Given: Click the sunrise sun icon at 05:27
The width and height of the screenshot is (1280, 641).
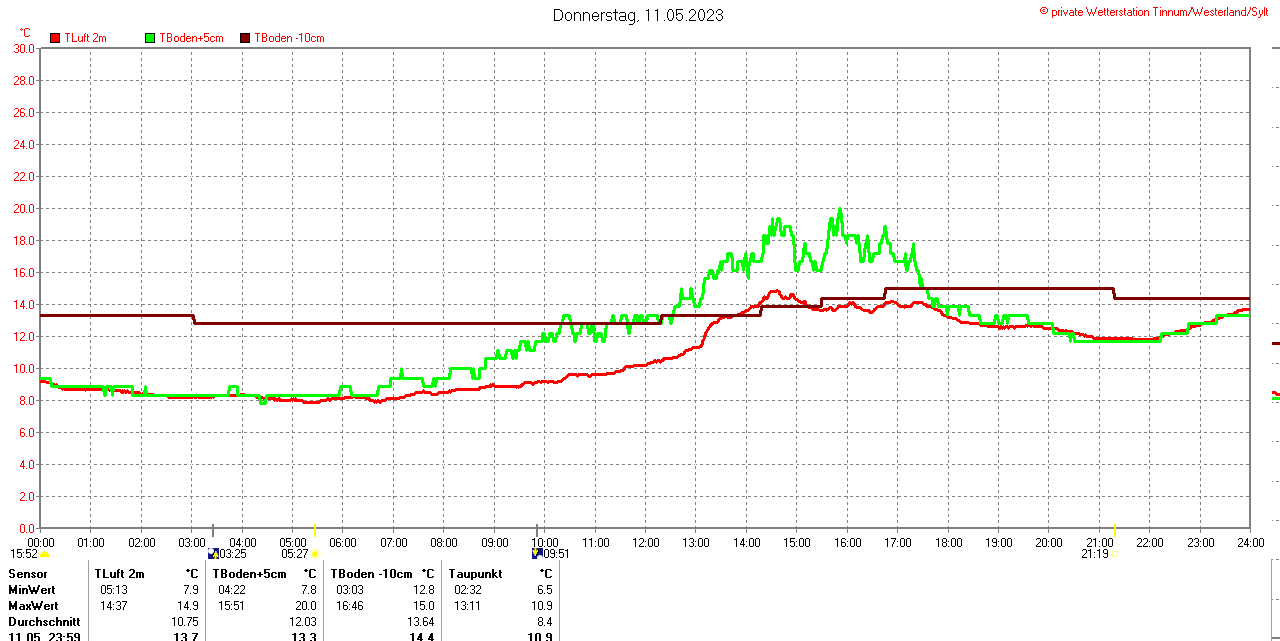Looking at the screenshot, I should click(x=315, y=554).
